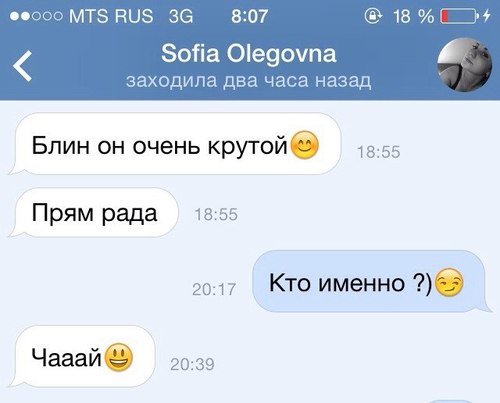Screen dimensions: 500x403
Task: Tap the MTS RUS carrier label
Action: coord(111,16)
